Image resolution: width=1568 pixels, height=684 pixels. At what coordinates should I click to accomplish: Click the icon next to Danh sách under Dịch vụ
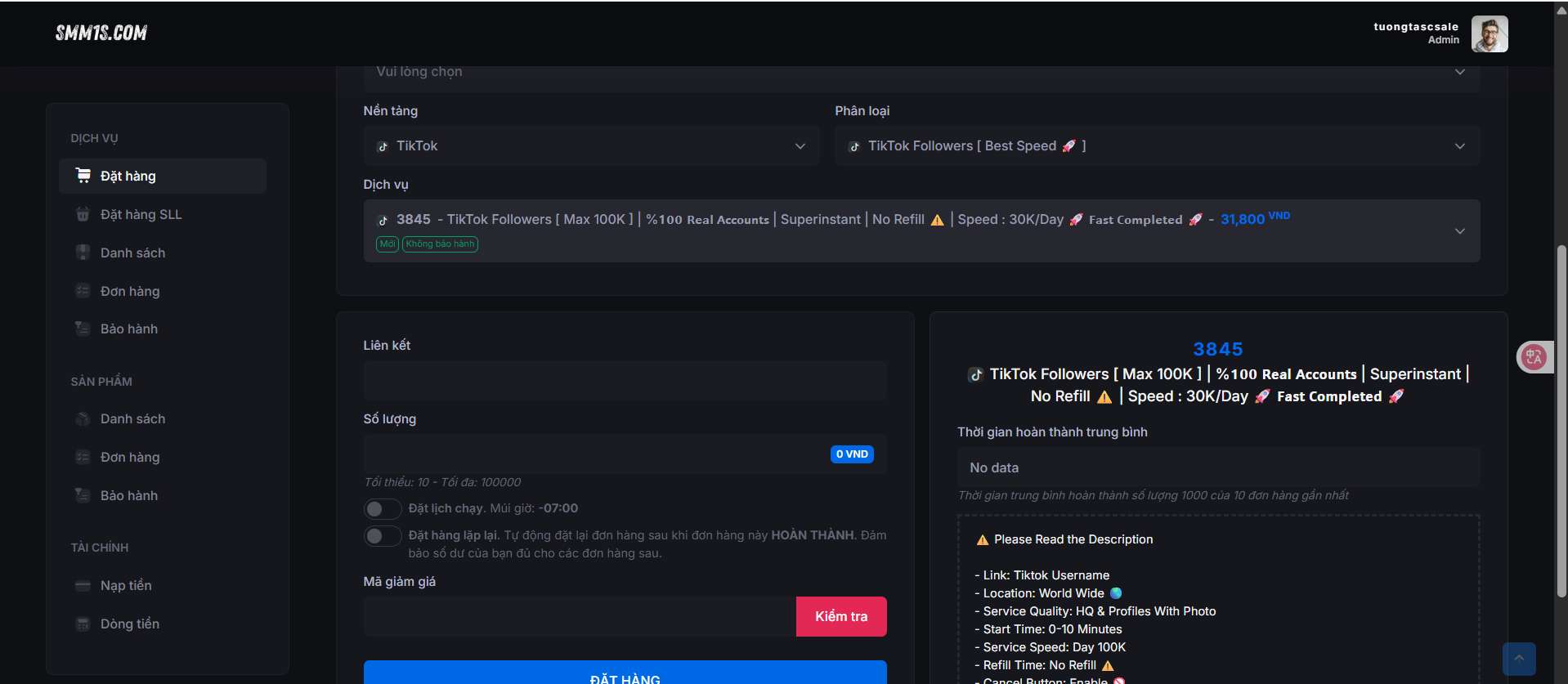coord(83,253)
